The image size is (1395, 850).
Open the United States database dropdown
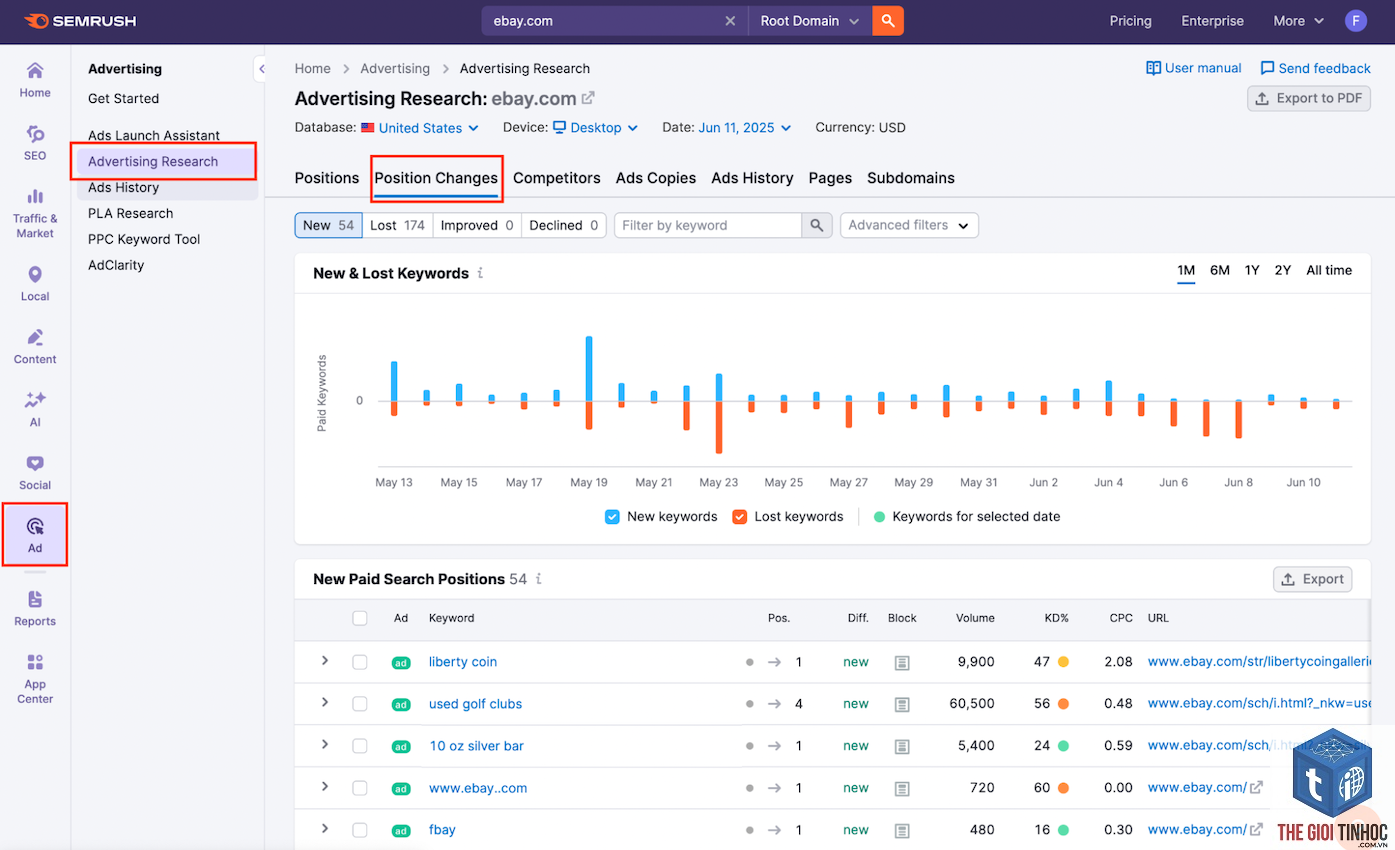pos(420,128)
